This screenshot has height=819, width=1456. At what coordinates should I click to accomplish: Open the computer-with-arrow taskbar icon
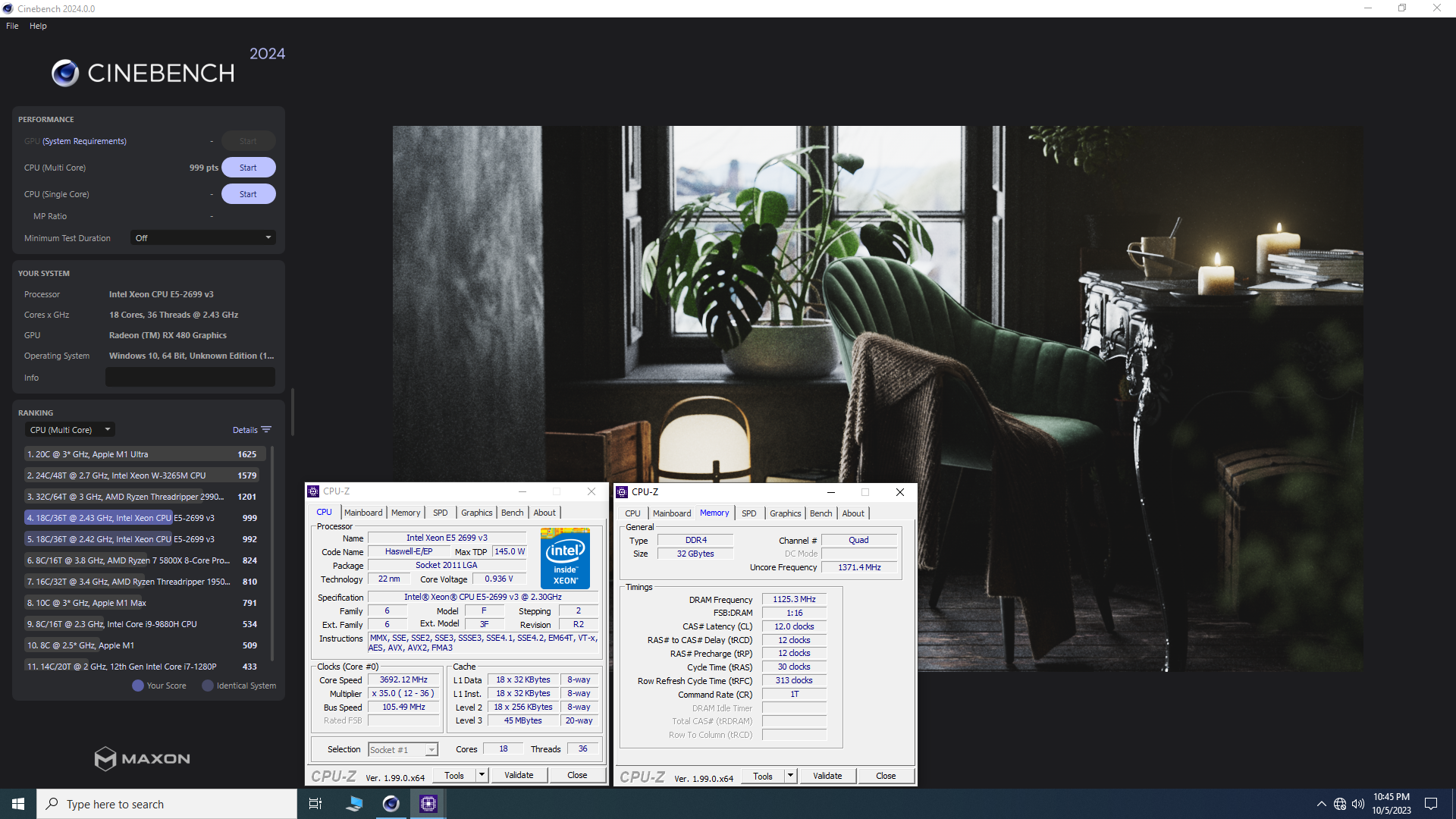(353, 804)
